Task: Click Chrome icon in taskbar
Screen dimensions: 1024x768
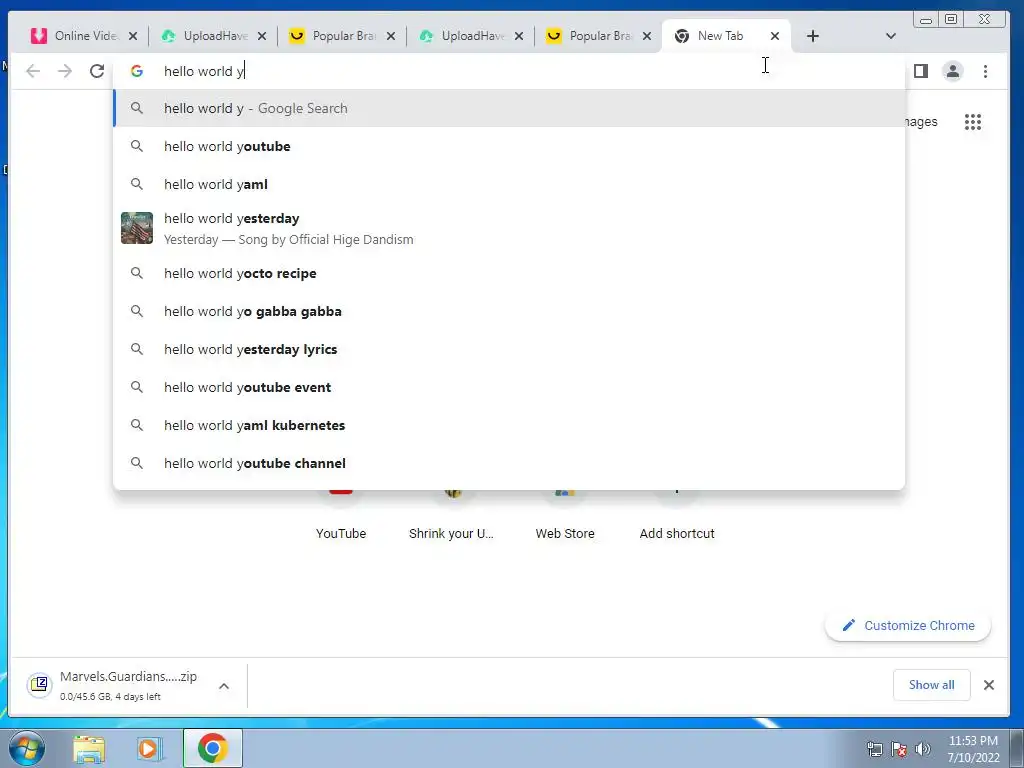Action: coord(213,748)
